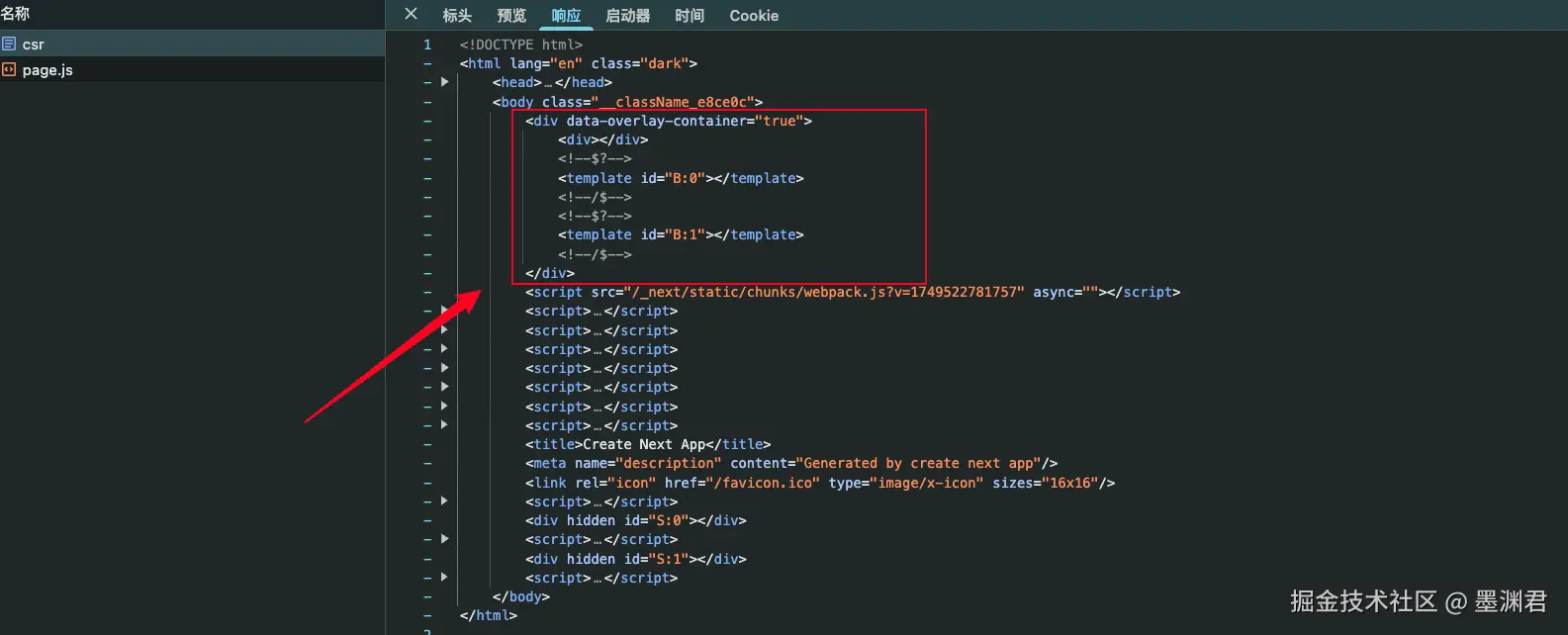
Task: Click the template id="B:0" line
Action: [681, 178]
